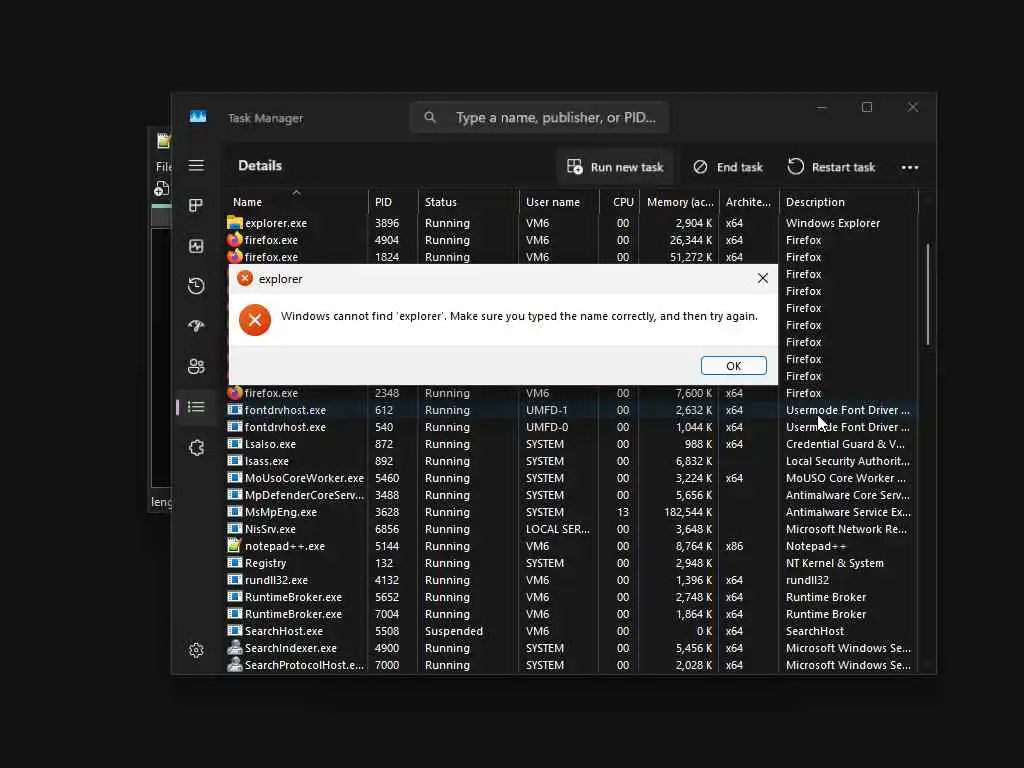This screenshot has height=768, width=1024.
Task: Sort by the Description column header
Action: pos(848,202)
